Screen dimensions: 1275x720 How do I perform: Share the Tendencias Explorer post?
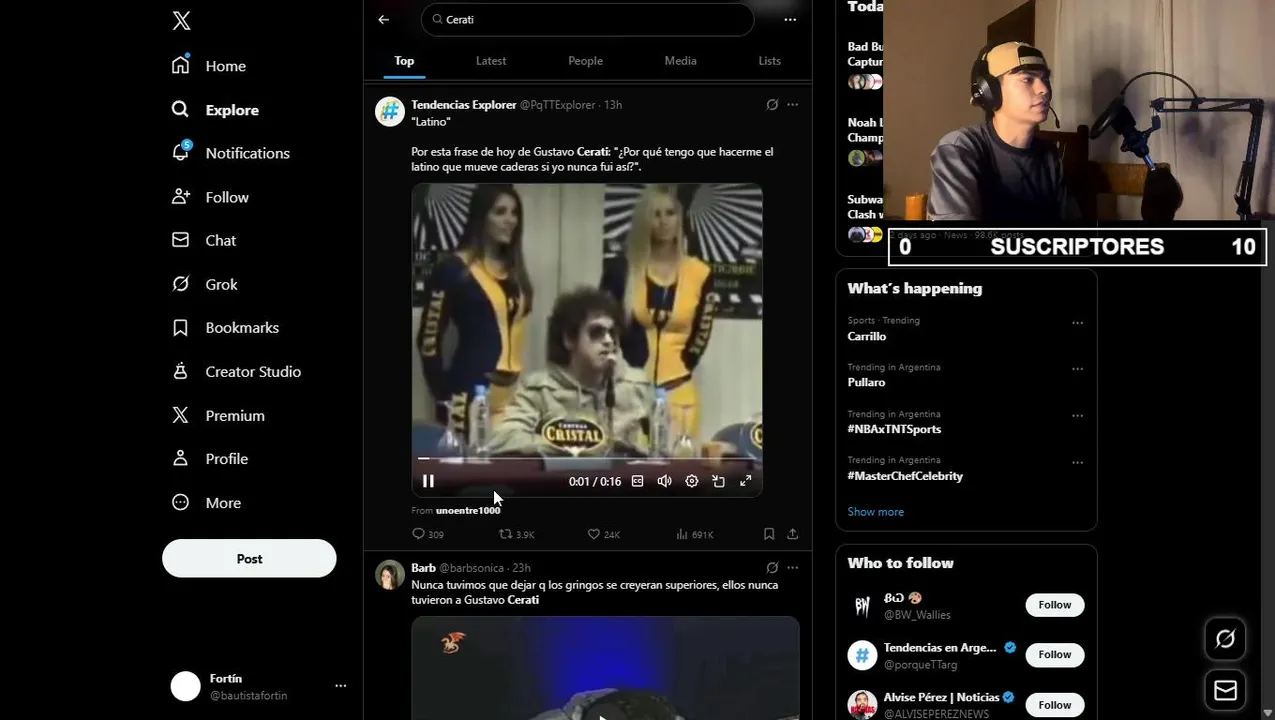click(x=793, y=534)
